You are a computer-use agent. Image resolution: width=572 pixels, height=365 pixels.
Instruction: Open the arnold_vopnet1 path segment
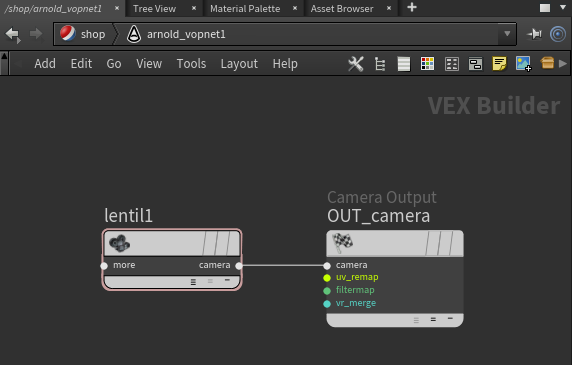(176, 34)
